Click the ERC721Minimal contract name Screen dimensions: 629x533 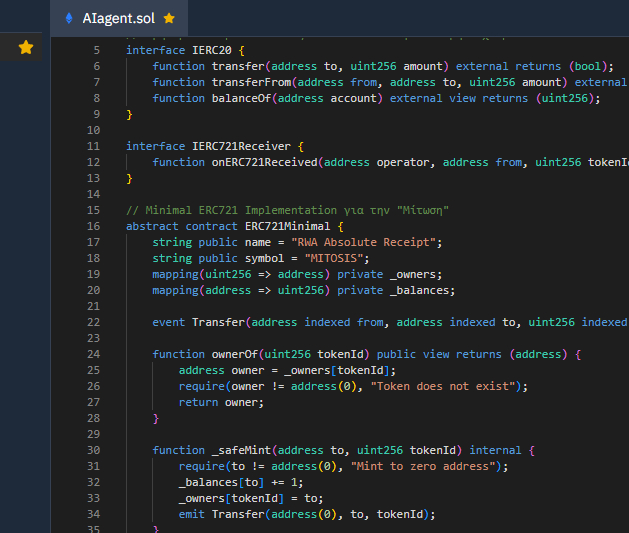tap(288, 226)
